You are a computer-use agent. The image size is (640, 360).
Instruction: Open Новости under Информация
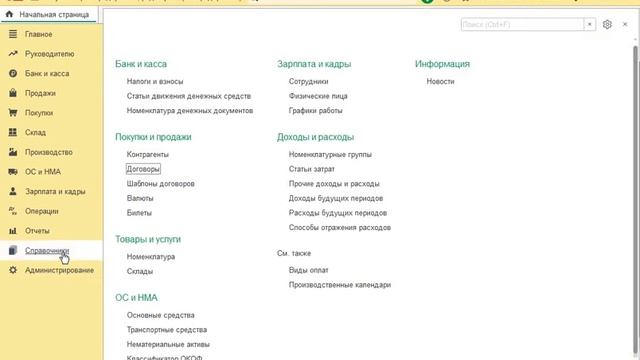click(x=440, y=81)
